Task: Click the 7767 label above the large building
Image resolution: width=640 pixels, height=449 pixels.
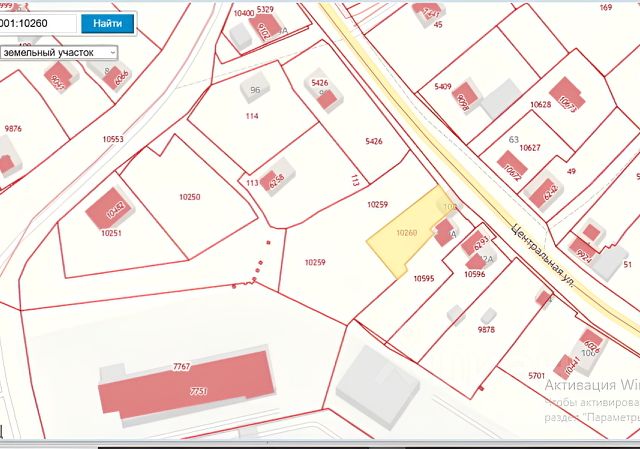Action: (x=182, y=366)
